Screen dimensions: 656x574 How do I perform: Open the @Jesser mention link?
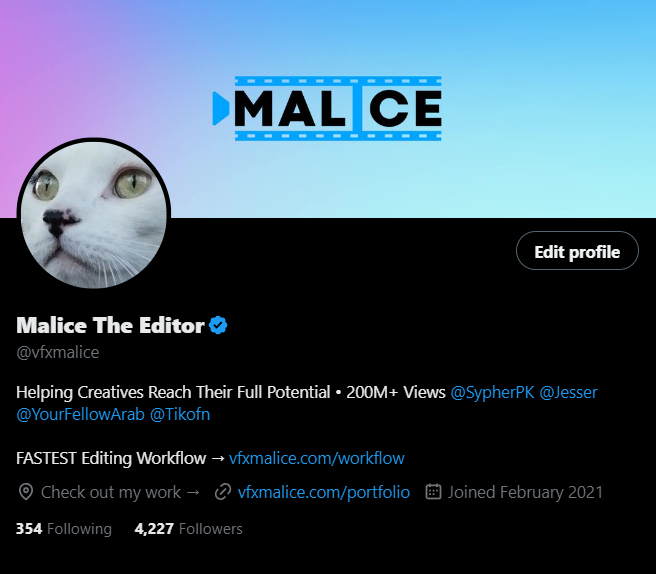click(x=568, y=392)
